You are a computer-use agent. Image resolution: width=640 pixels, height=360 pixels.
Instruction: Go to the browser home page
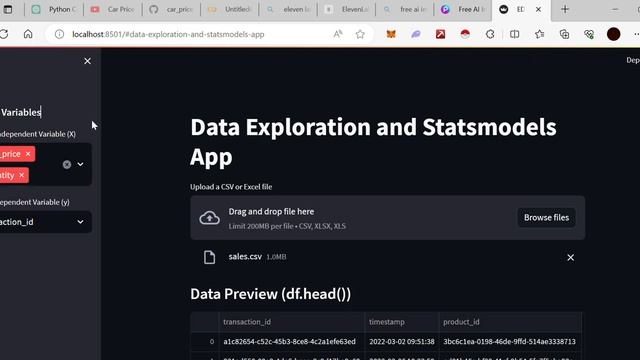click(28, 34)
